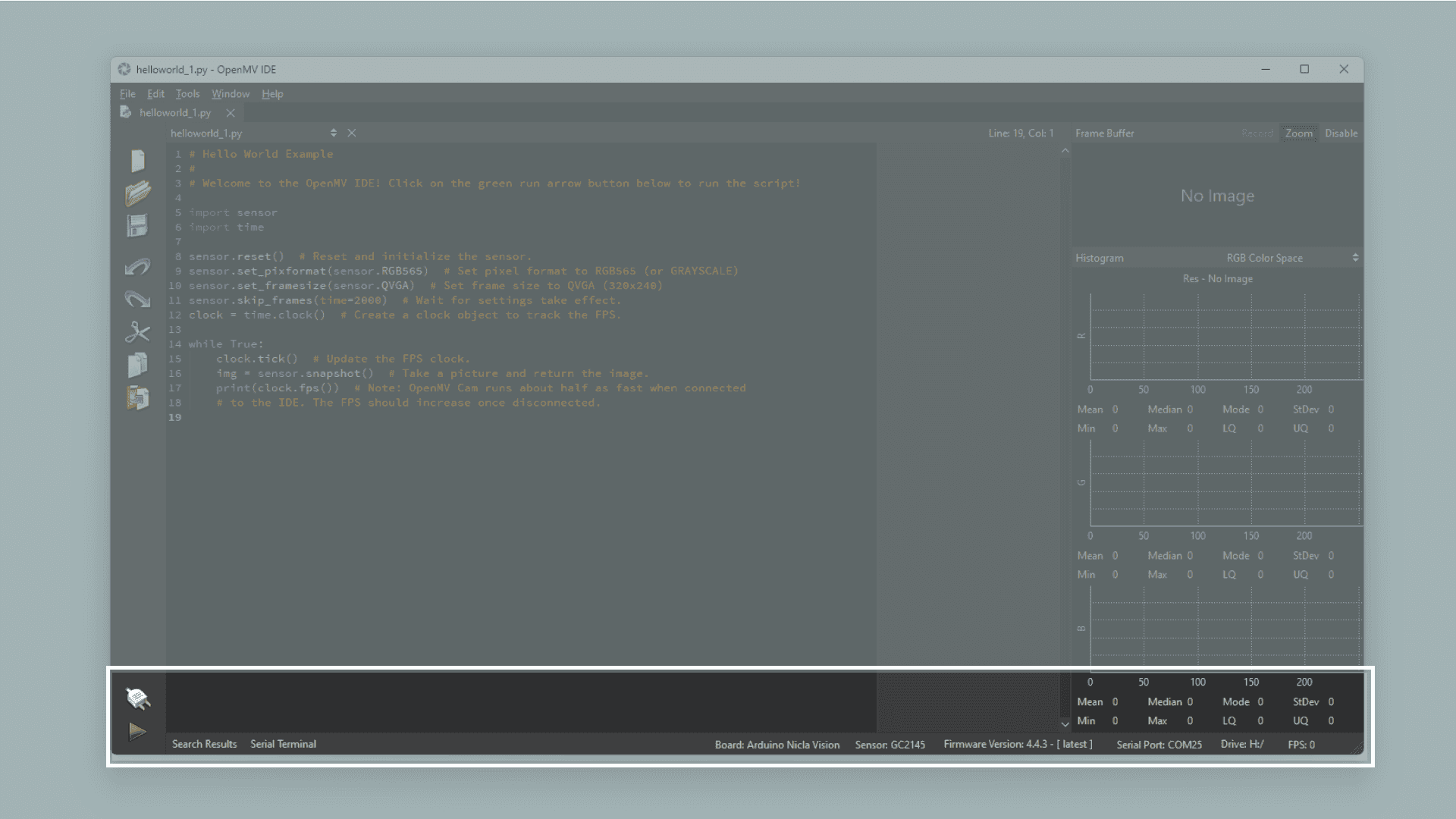
Task: Click the Connect plug icon
Action: click(x=137, y=698)
